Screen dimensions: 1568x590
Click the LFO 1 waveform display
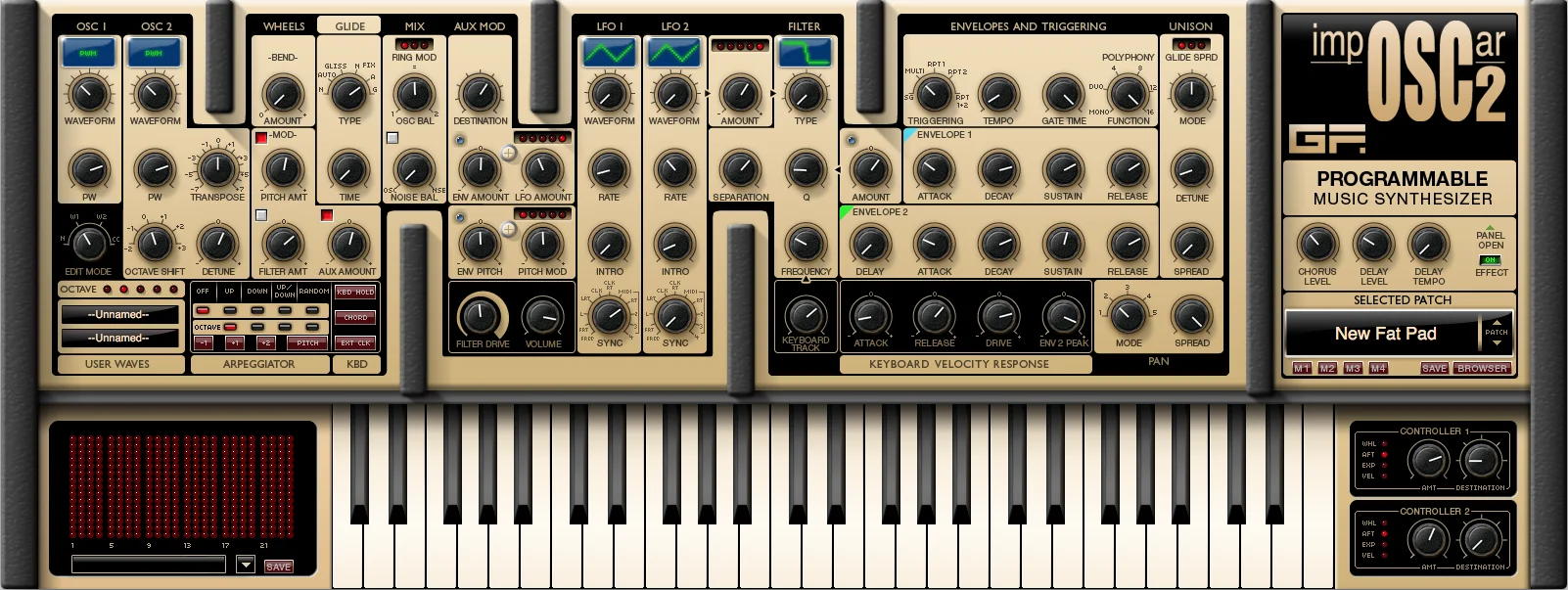[609, 53]
